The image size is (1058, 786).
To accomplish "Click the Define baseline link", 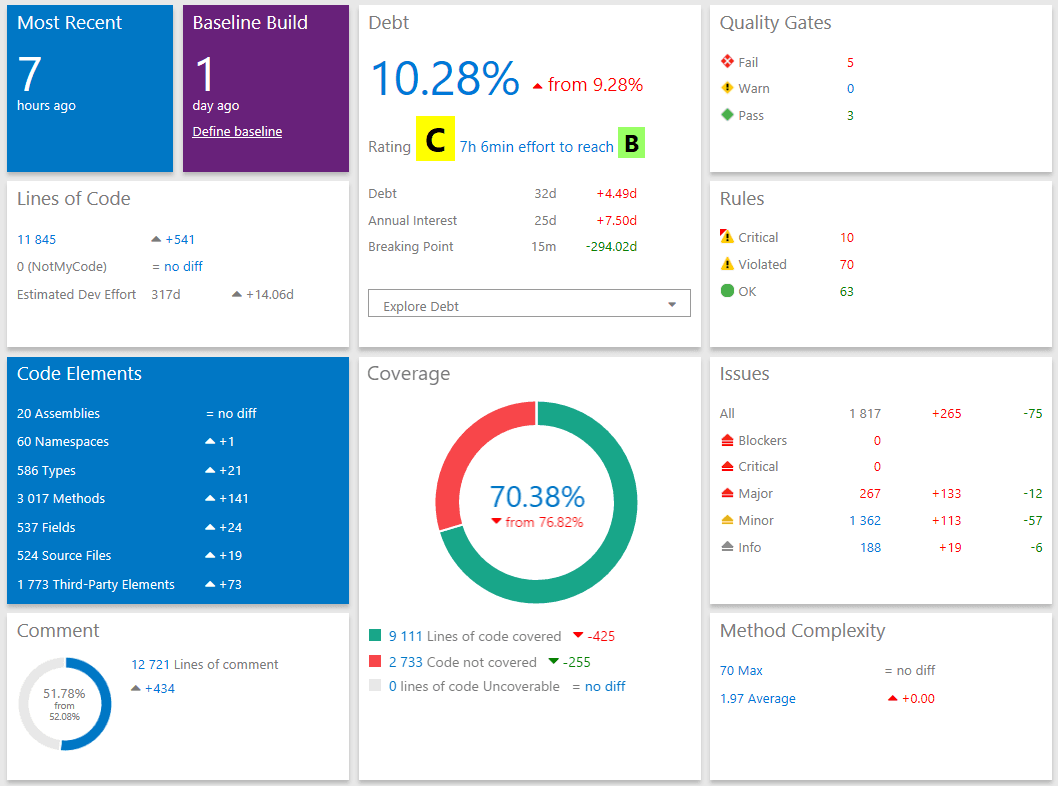I will click(237, 131).
